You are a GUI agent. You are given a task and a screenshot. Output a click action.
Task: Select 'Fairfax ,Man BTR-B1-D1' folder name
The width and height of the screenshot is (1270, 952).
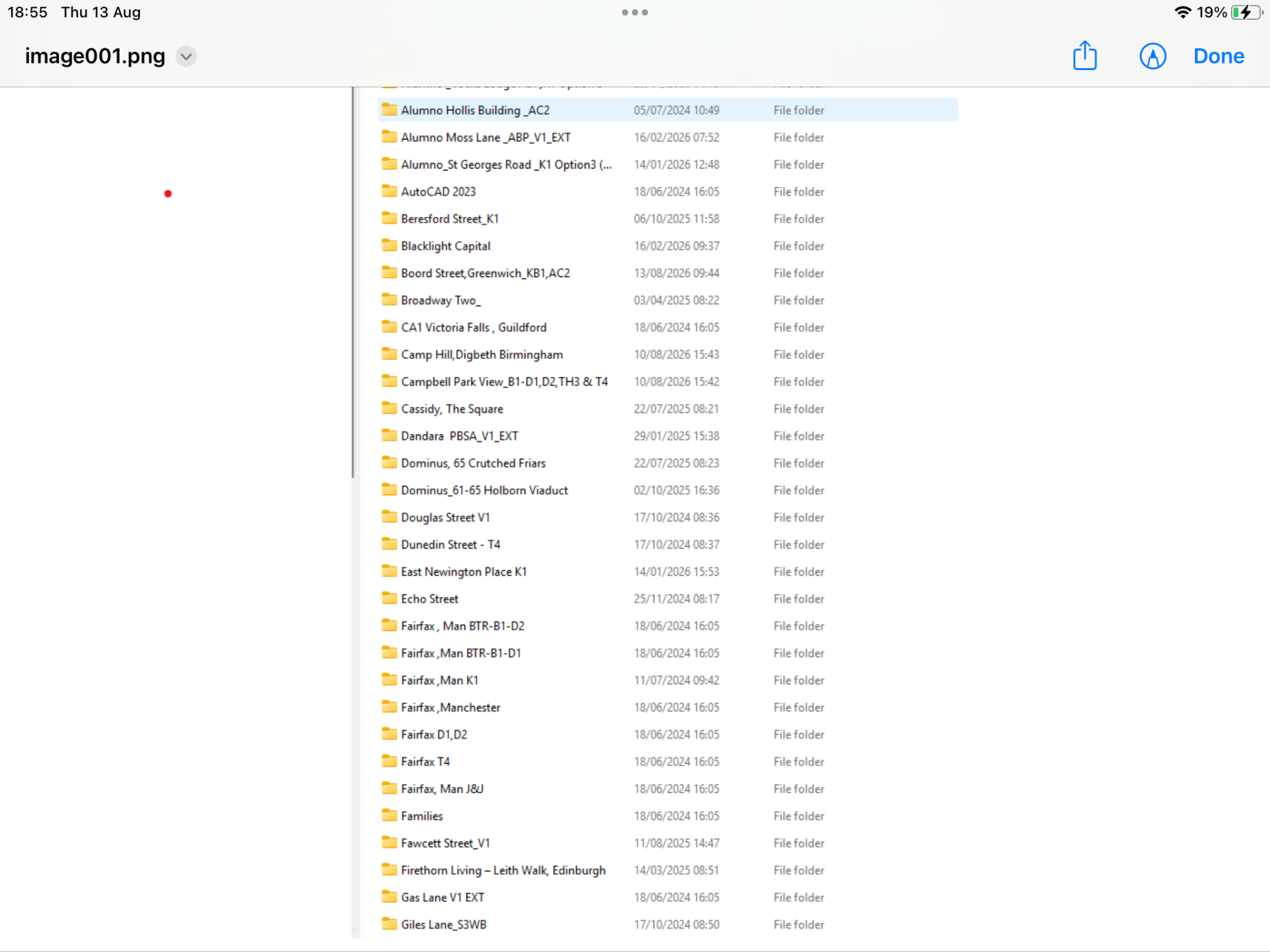(461, 653)
